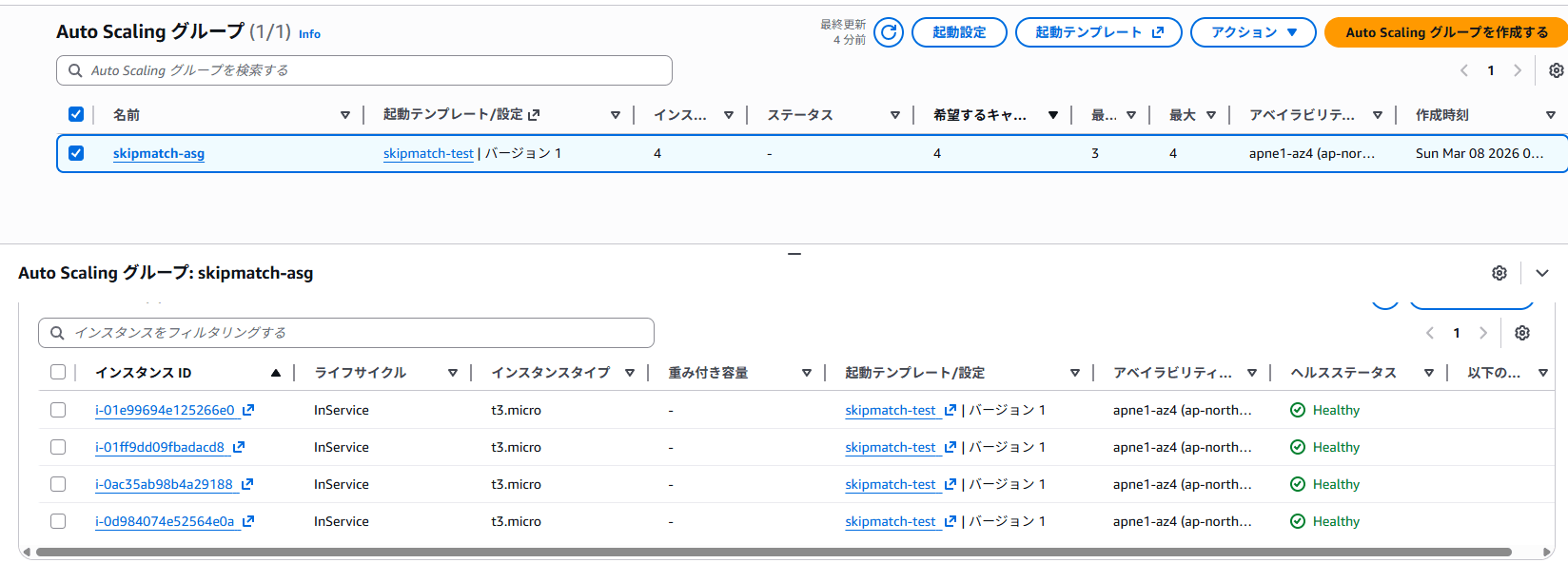Open the アクション dropdown menu
This screenshot has width=1568, height=563.
[1252, 32]
